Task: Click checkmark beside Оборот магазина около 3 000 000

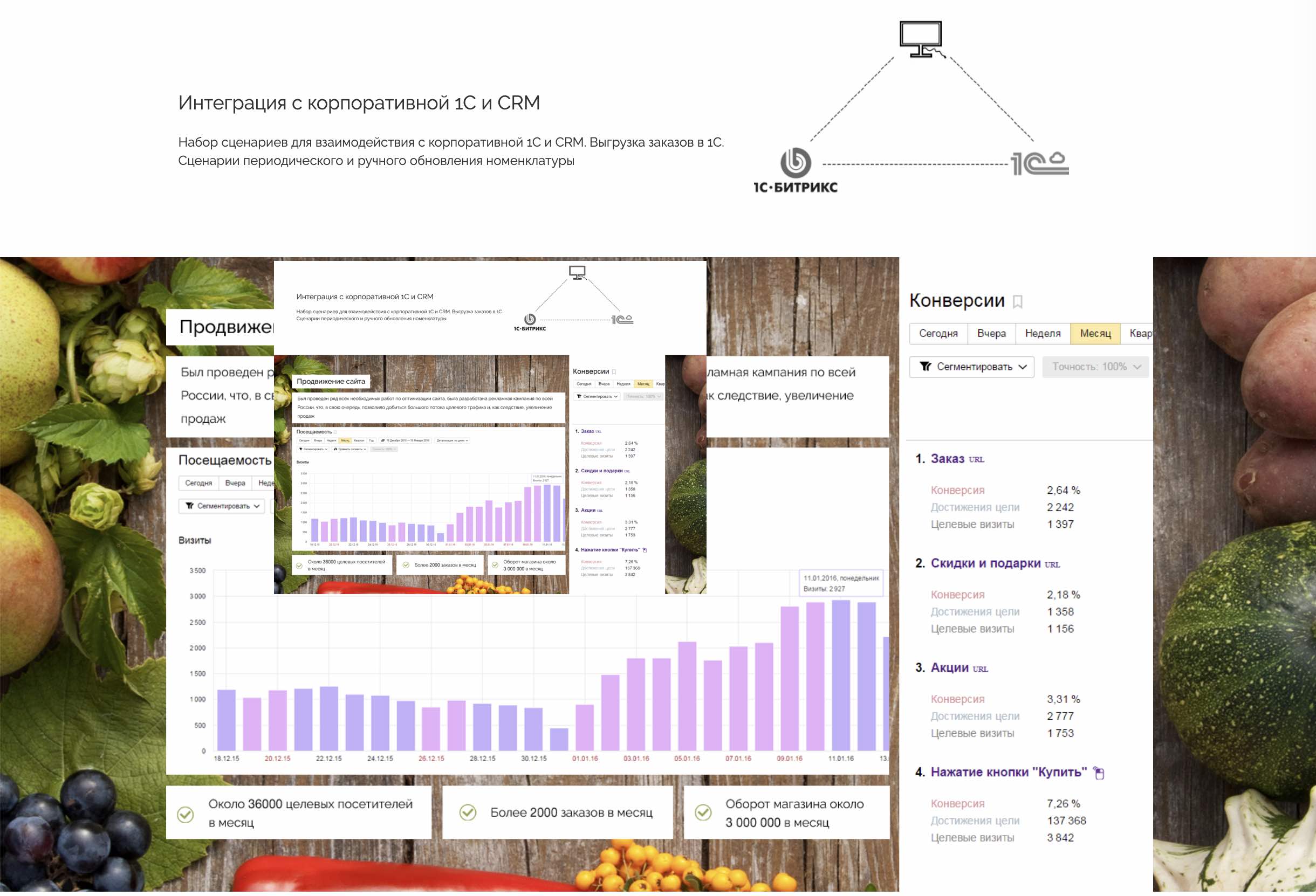Action: [703, 812]
